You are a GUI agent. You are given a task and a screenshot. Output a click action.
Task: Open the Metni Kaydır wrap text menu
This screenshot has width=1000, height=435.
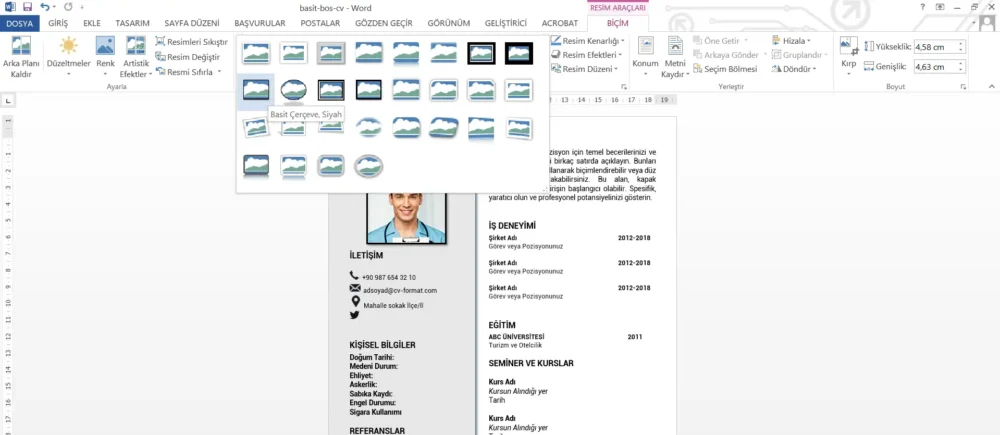click(675, 58)
